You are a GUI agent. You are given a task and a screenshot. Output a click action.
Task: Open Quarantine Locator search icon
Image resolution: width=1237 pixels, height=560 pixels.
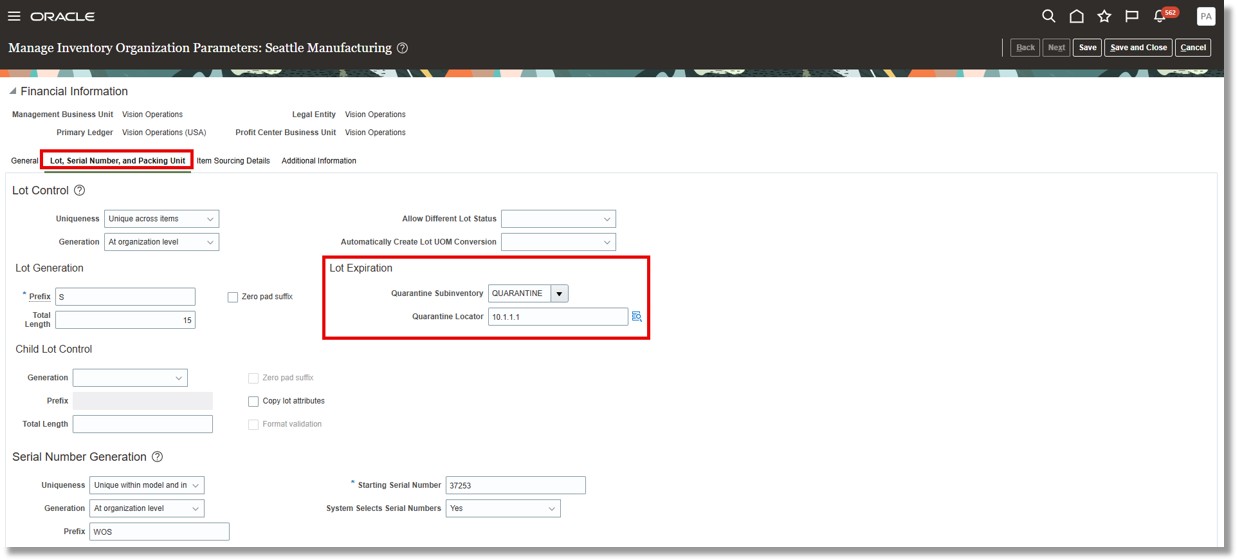tap(637, 316)
